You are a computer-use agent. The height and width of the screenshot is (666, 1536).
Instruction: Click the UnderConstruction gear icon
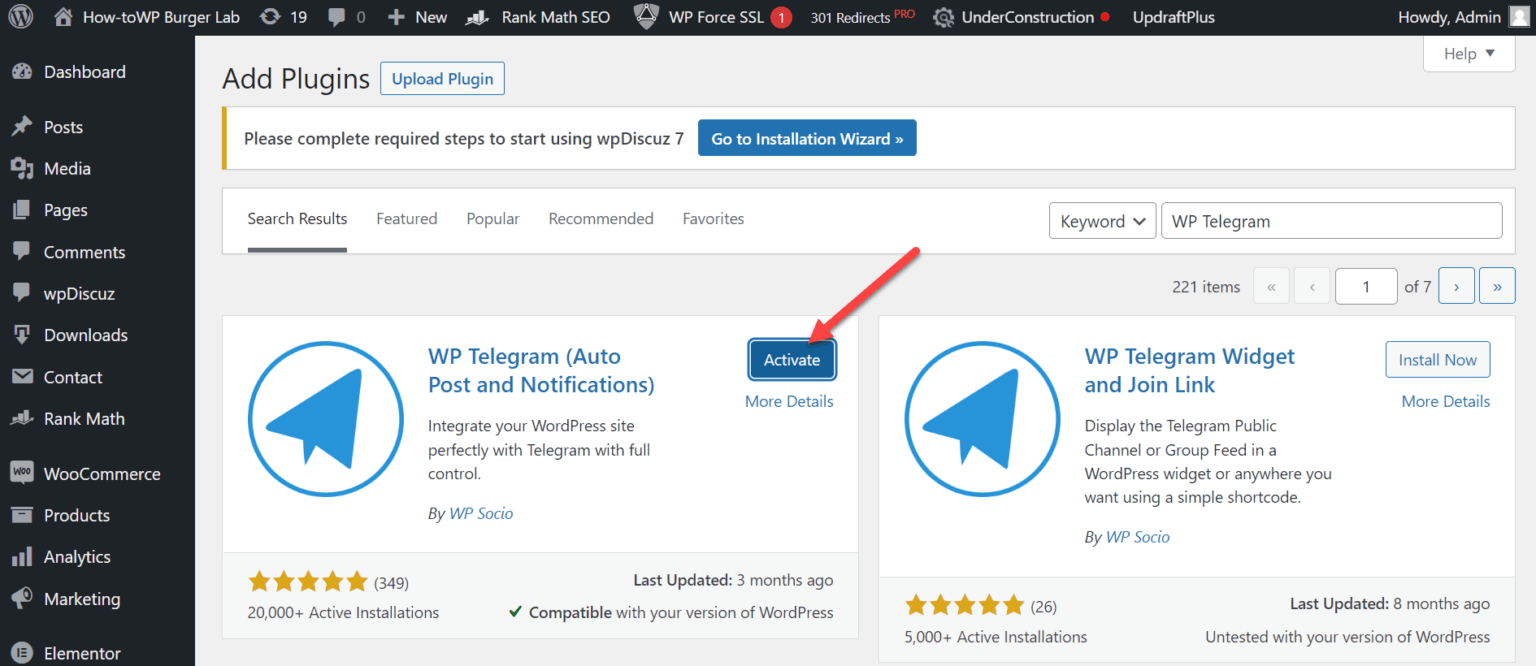pyautogui.click(x=943, y=18)
